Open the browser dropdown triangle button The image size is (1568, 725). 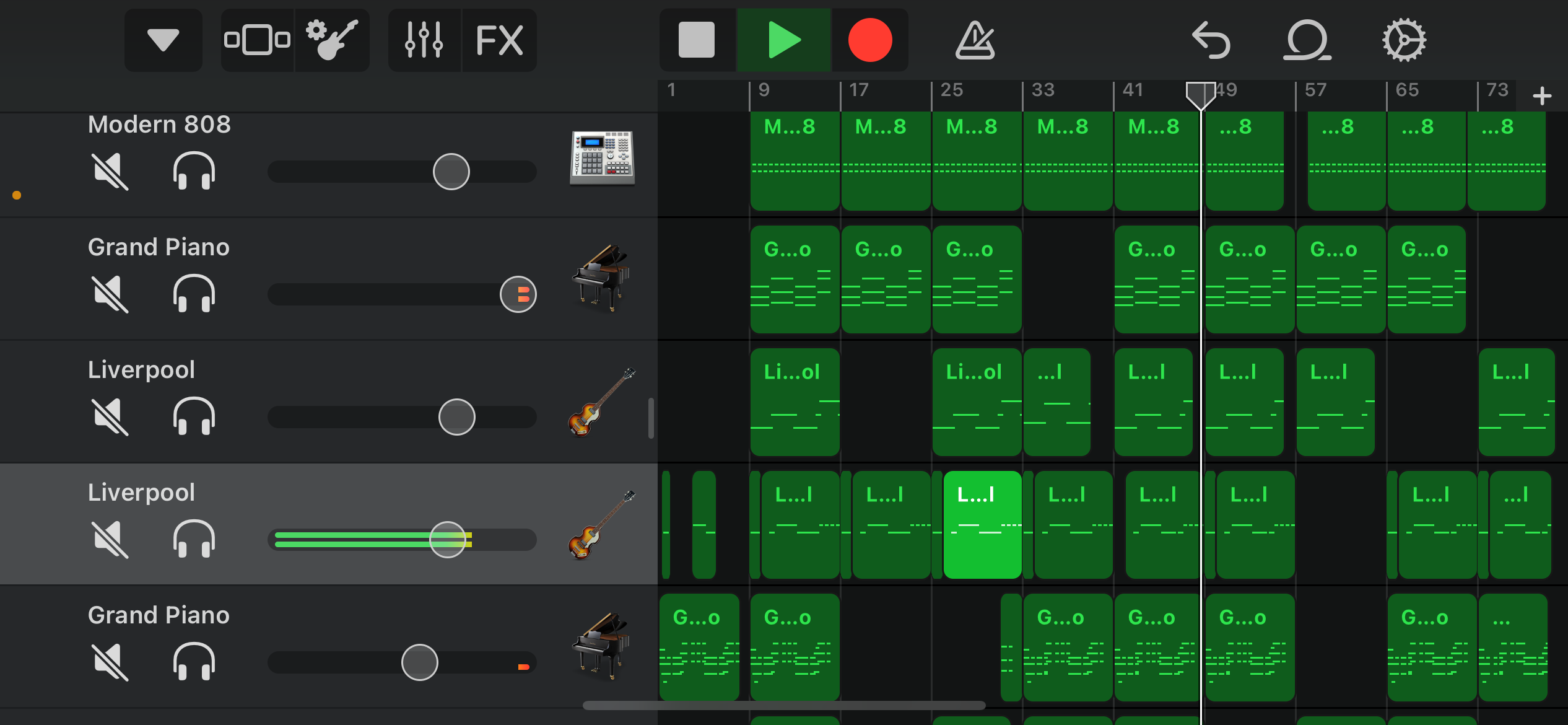[x=163, y=40]
